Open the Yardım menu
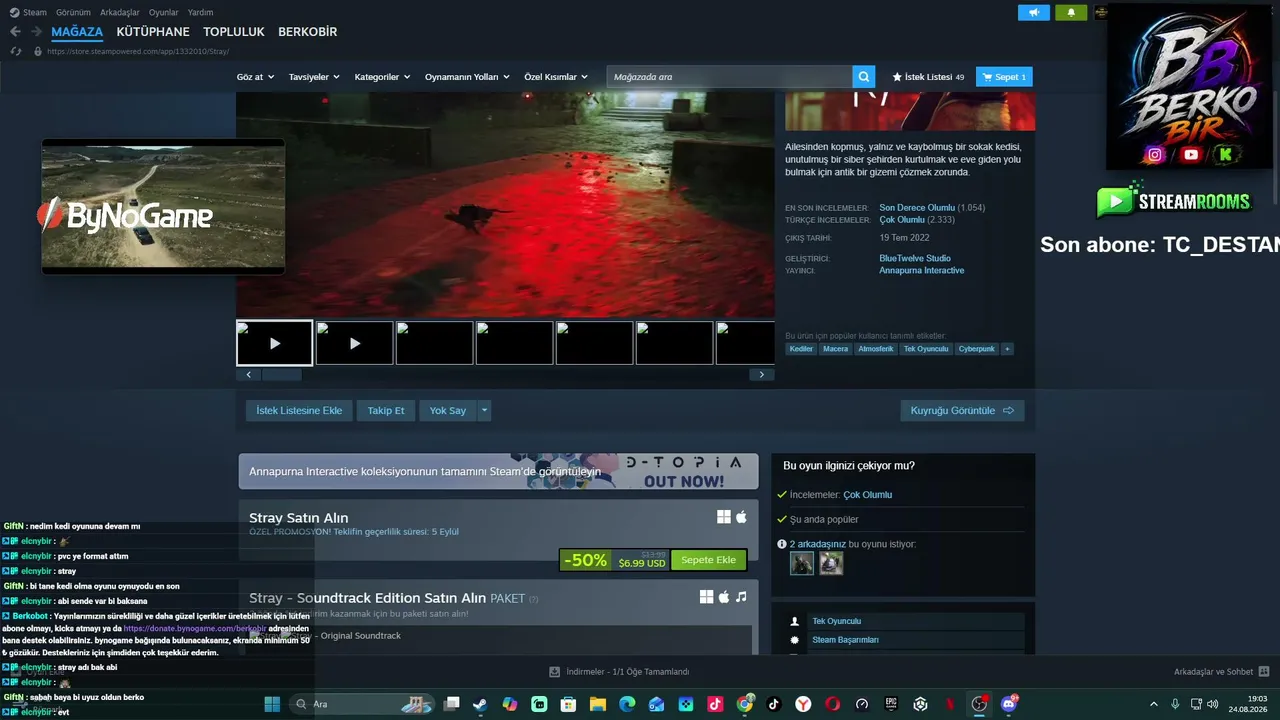 201,13
